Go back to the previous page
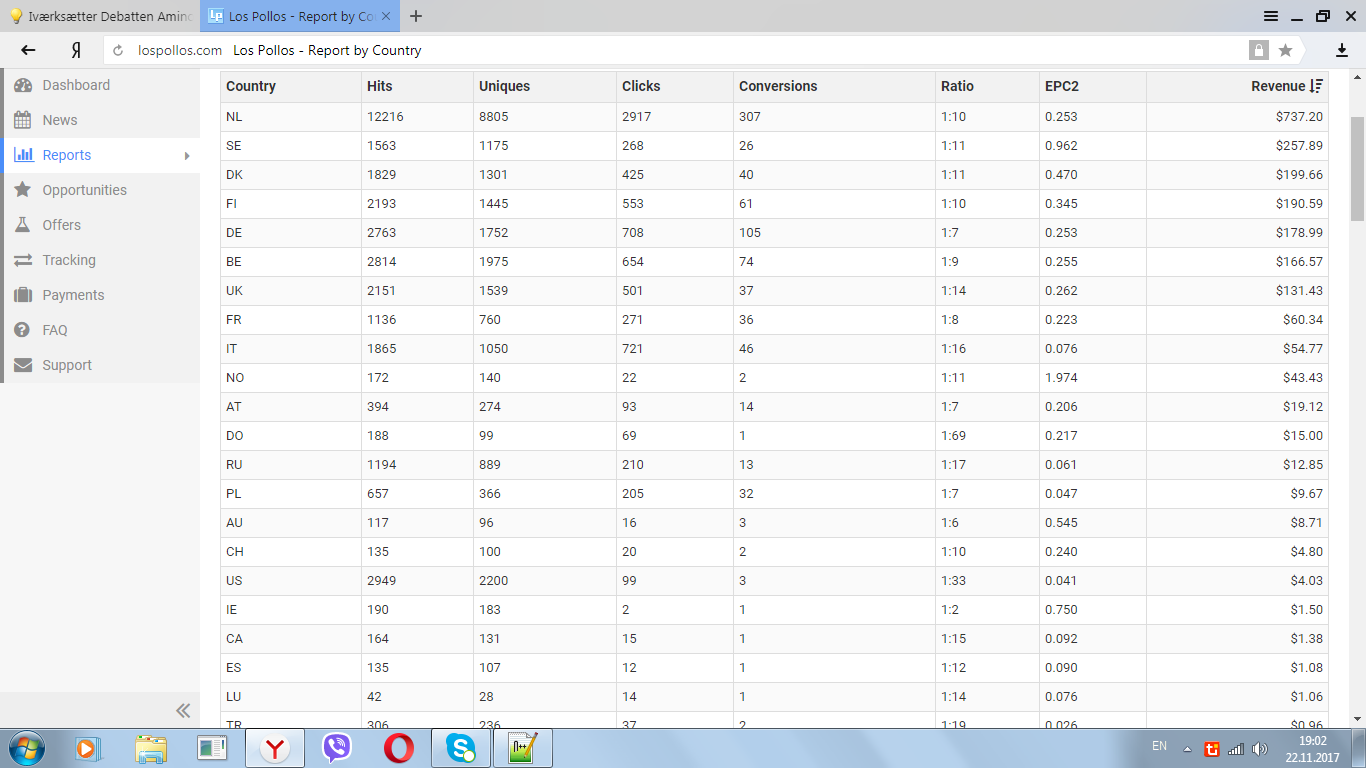This screenshot has width=1366, height=768. pyautogui.click(x=28, y=50)
